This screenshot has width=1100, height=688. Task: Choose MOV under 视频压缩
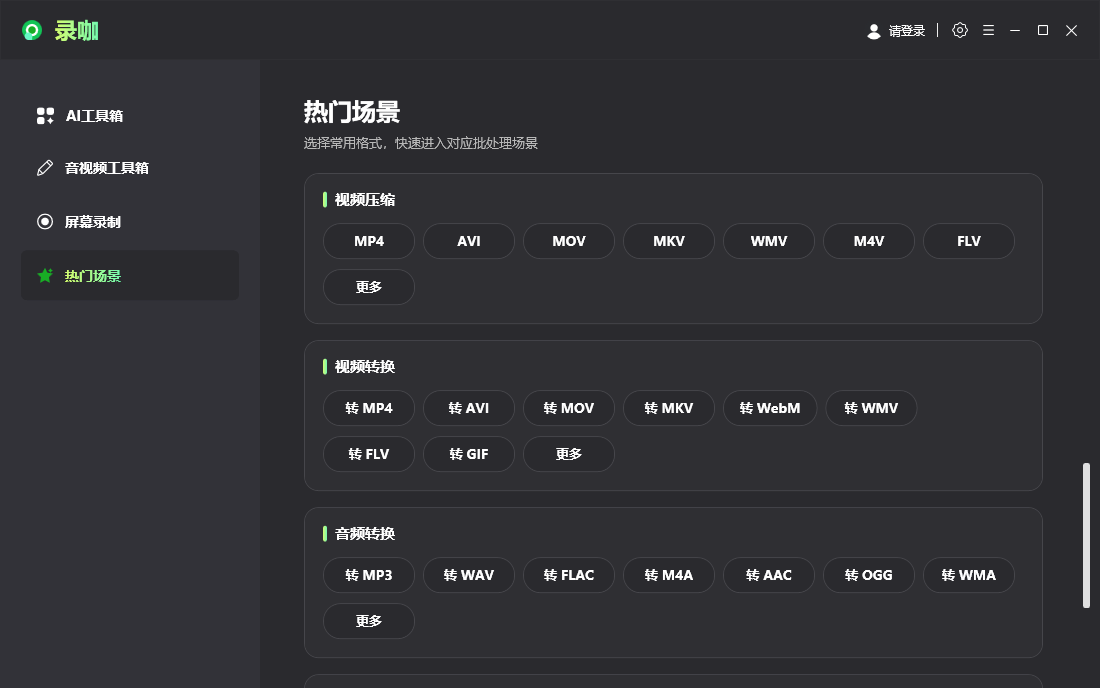[x=569, y=241]
